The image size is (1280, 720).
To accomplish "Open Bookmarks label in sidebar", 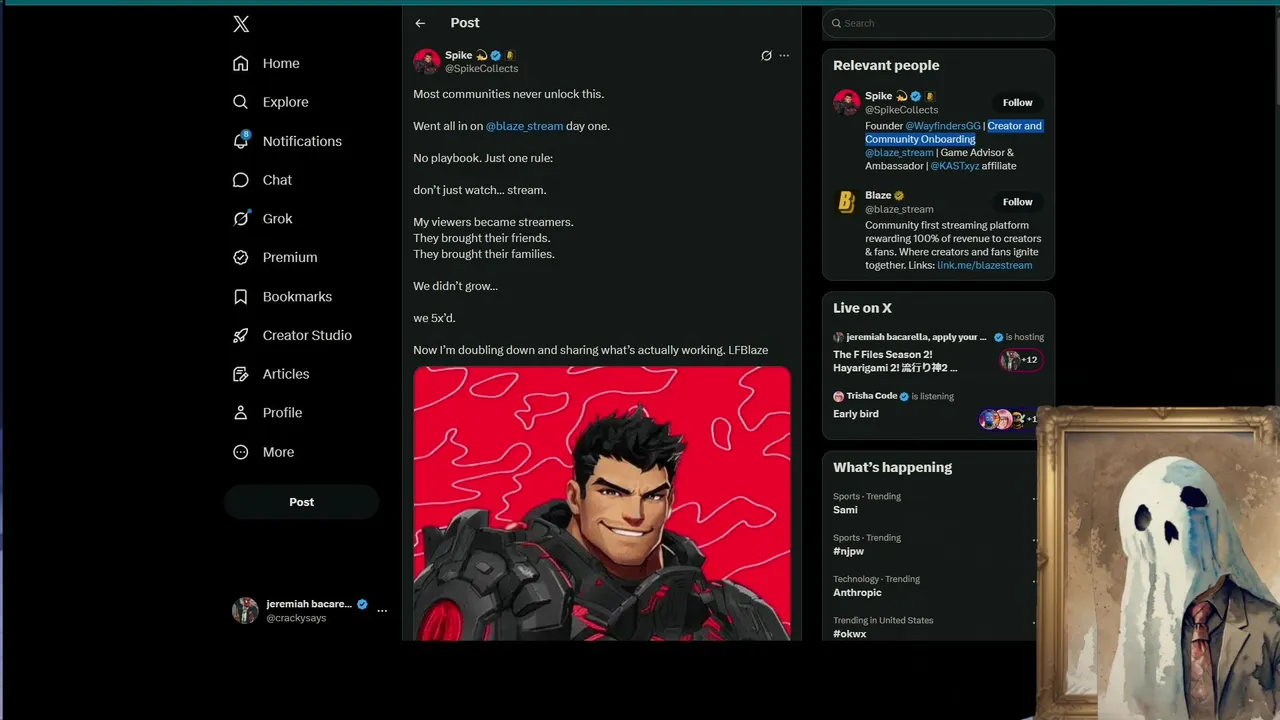I will pyautogui.click(x=297, y=297).
